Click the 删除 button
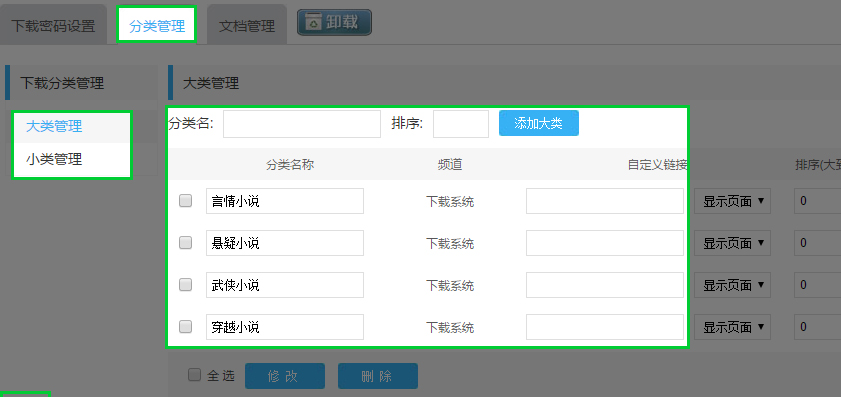 [x=378, y=376]
